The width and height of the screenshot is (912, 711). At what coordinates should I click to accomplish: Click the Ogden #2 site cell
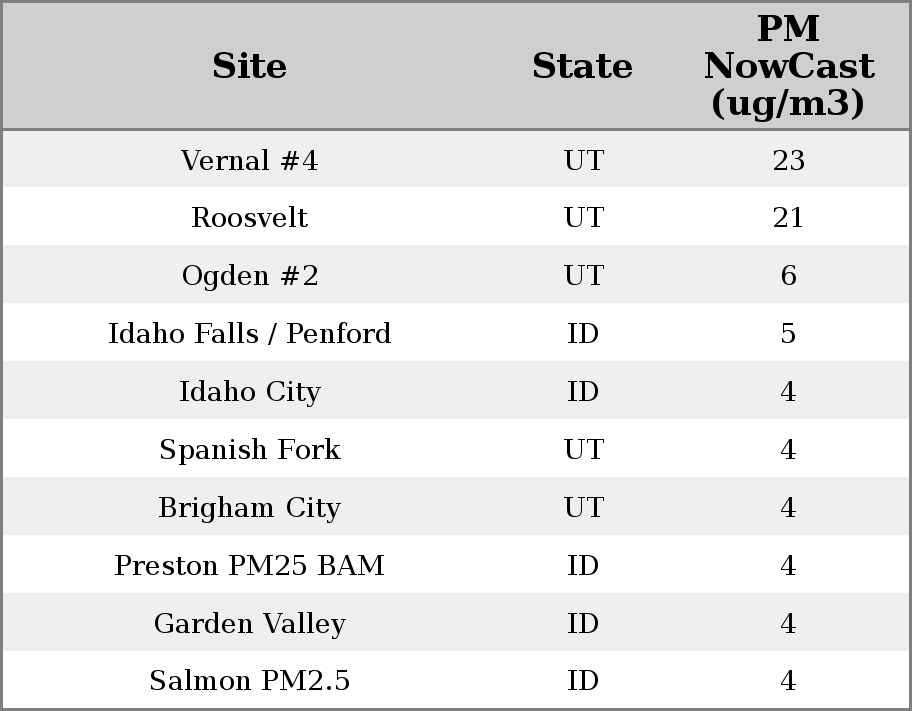[x=250, y=276]
